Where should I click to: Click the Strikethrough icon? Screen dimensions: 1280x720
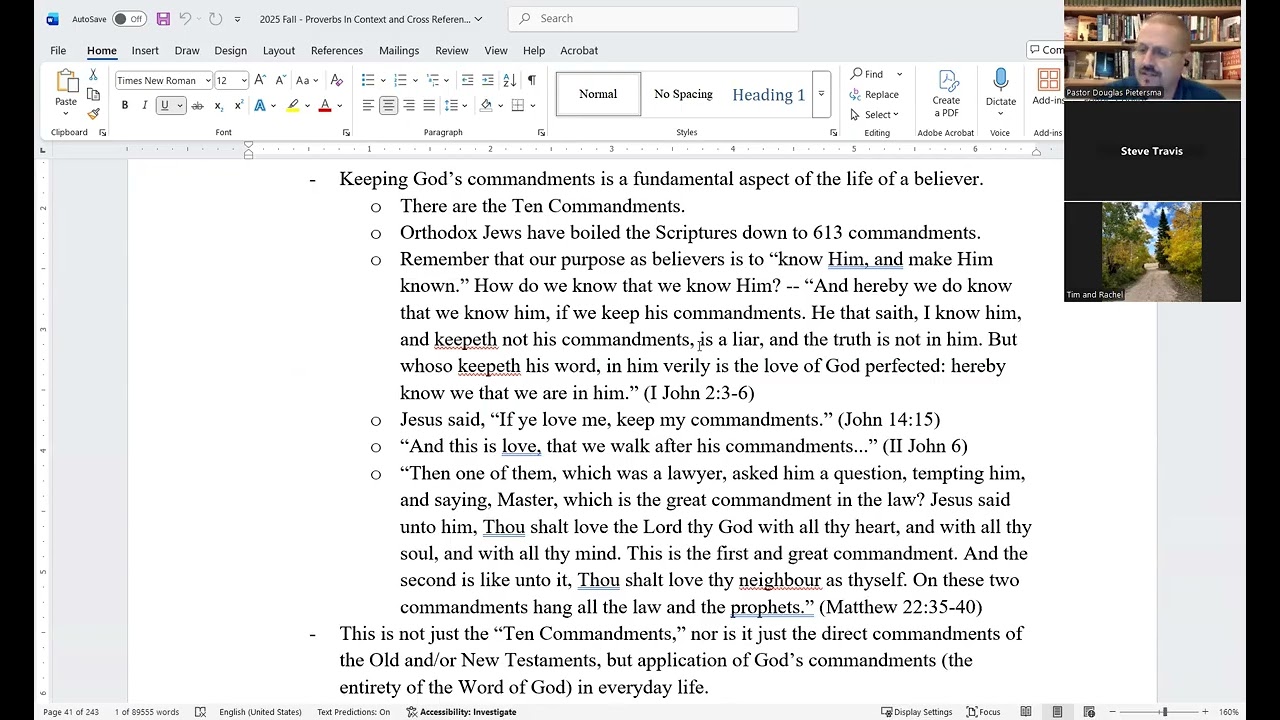(197, 105)
